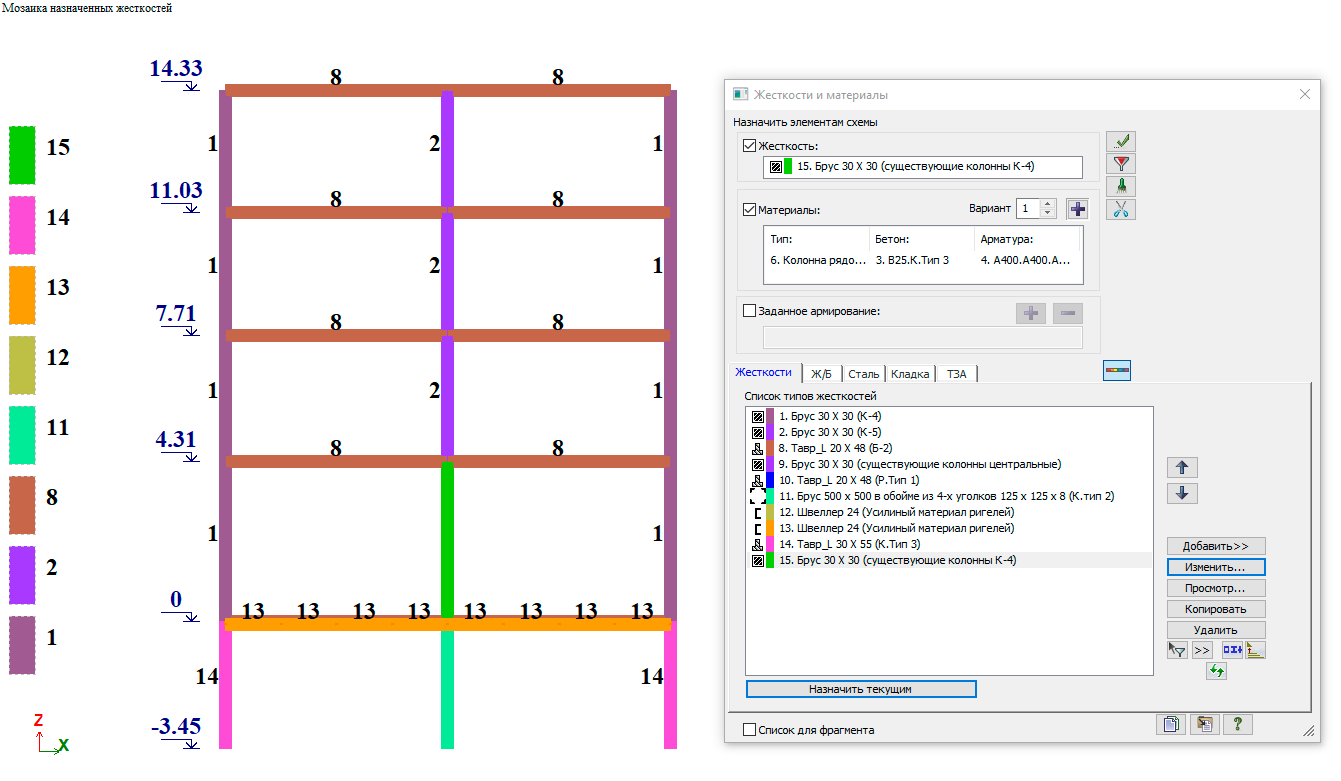Enable the Заданное армирование checkbox

point(749,311)
